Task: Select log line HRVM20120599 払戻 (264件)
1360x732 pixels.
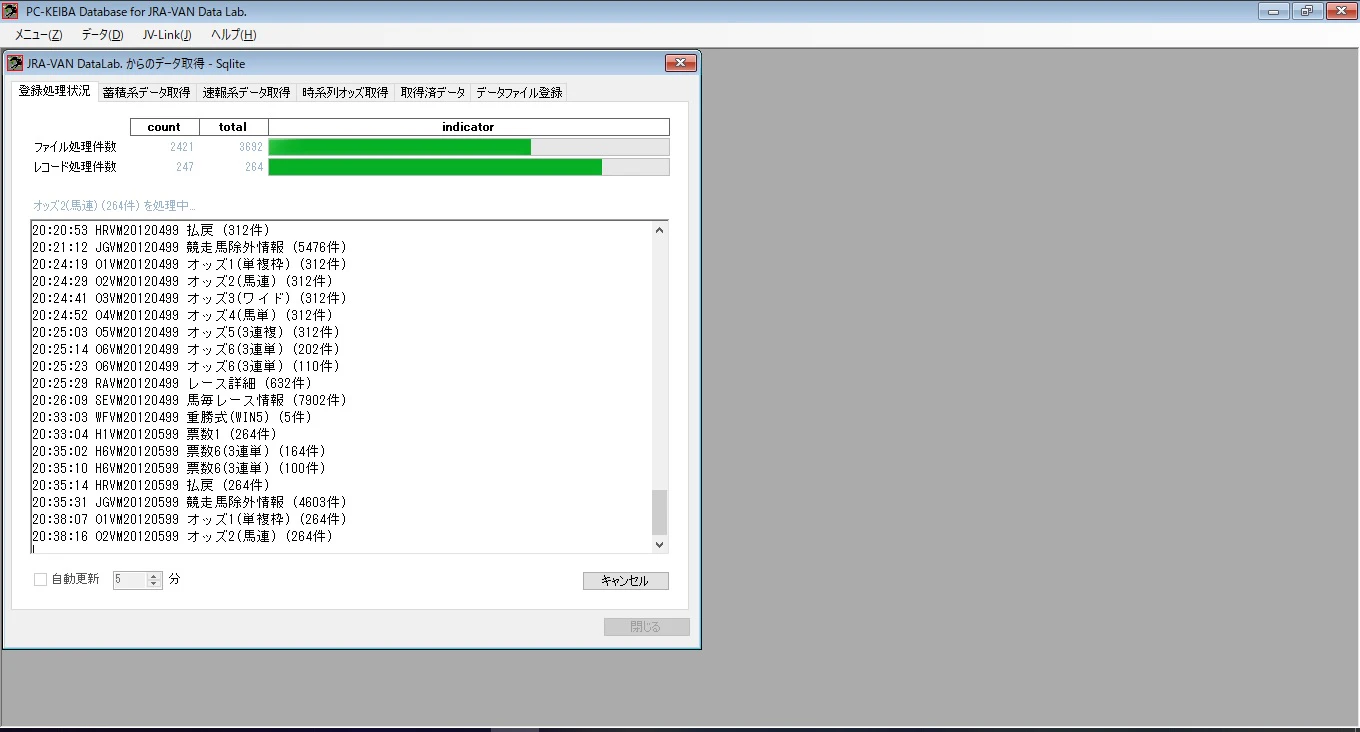Action: pyautogui.click(x=151, y=485)
